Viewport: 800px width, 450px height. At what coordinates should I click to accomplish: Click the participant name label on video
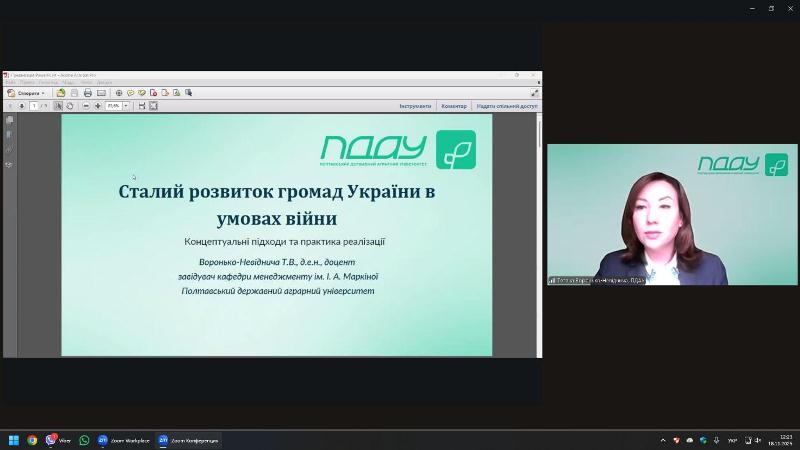597,280
